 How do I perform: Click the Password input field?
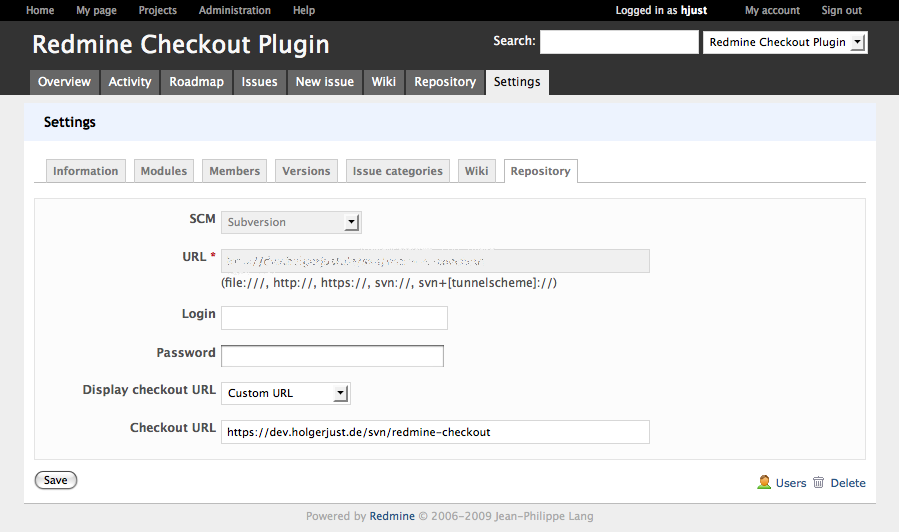(x=333, y=356)
